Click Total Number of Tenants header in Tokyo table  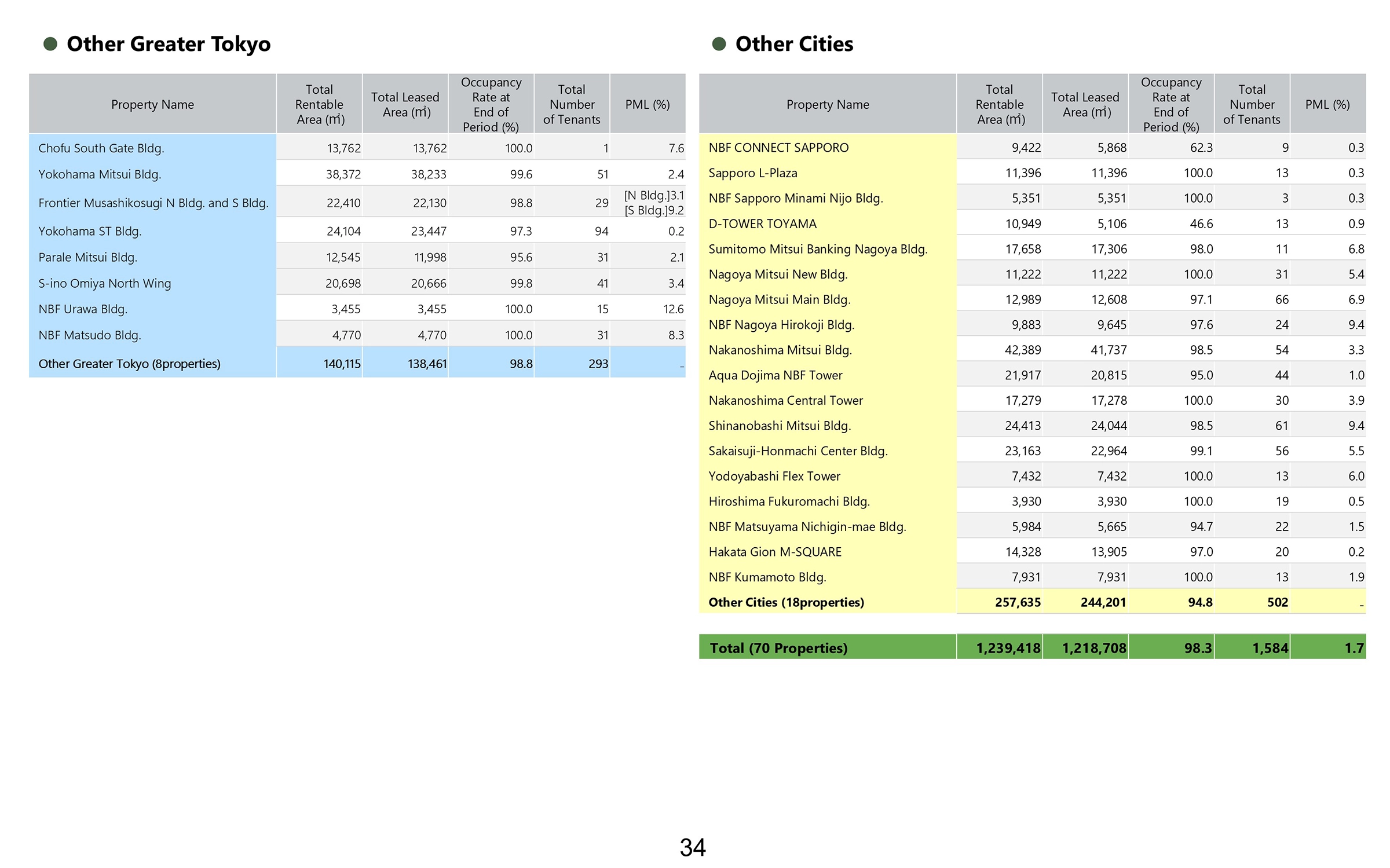pyautogui.click(x=572, y=104)
